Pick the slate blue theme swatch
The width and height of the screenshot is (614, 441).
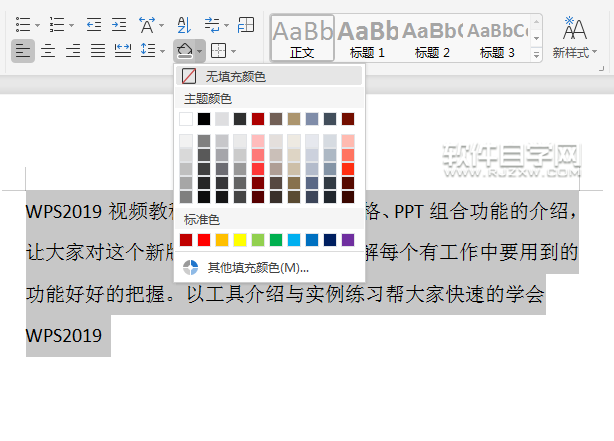coord(312,119)
